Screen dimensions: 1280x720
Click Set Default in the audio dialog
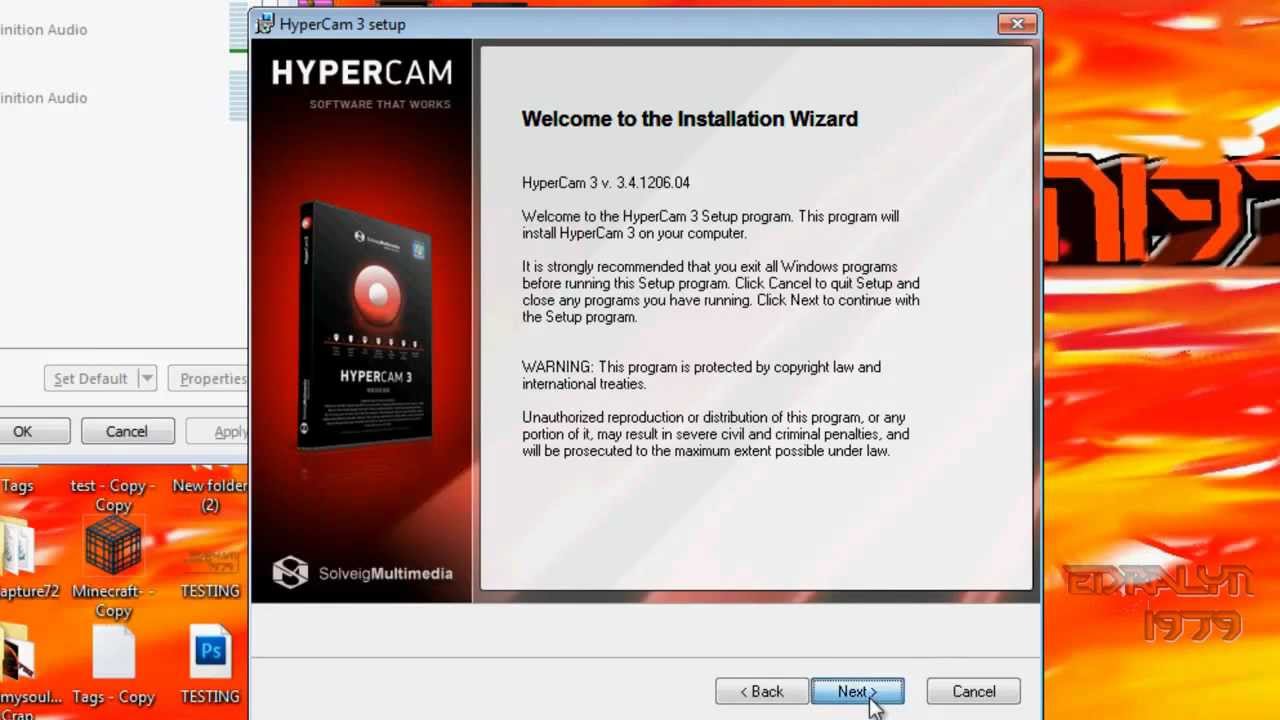[90, 379]
